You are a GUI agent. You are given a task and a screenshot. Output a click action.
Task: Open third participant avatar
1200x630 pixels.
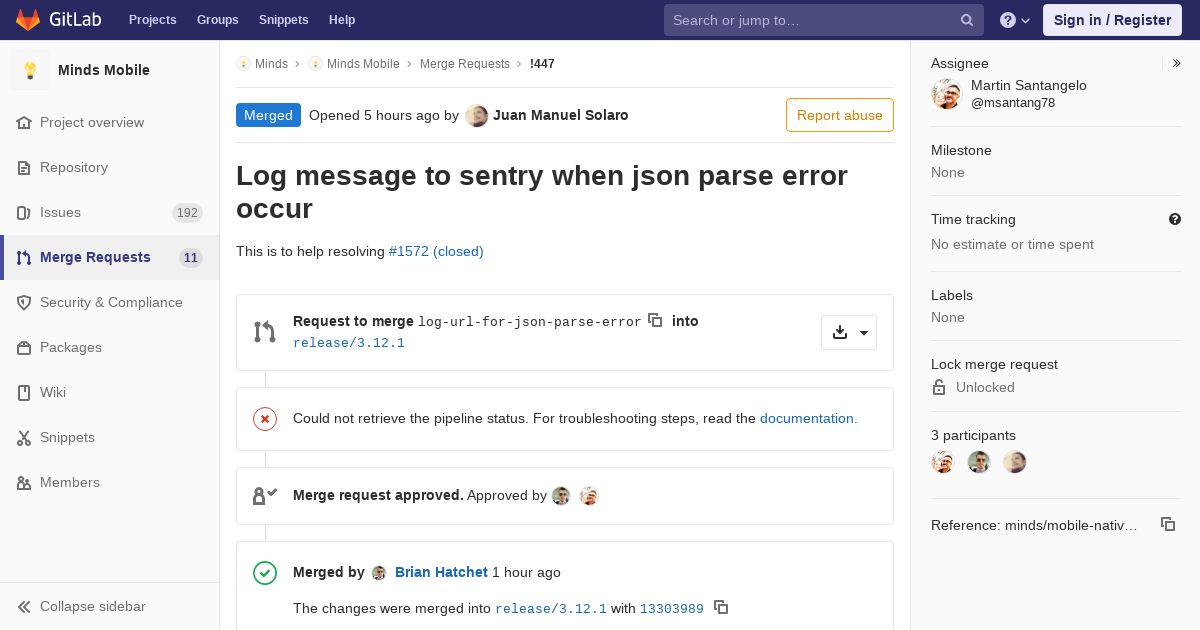point(1015,462)
